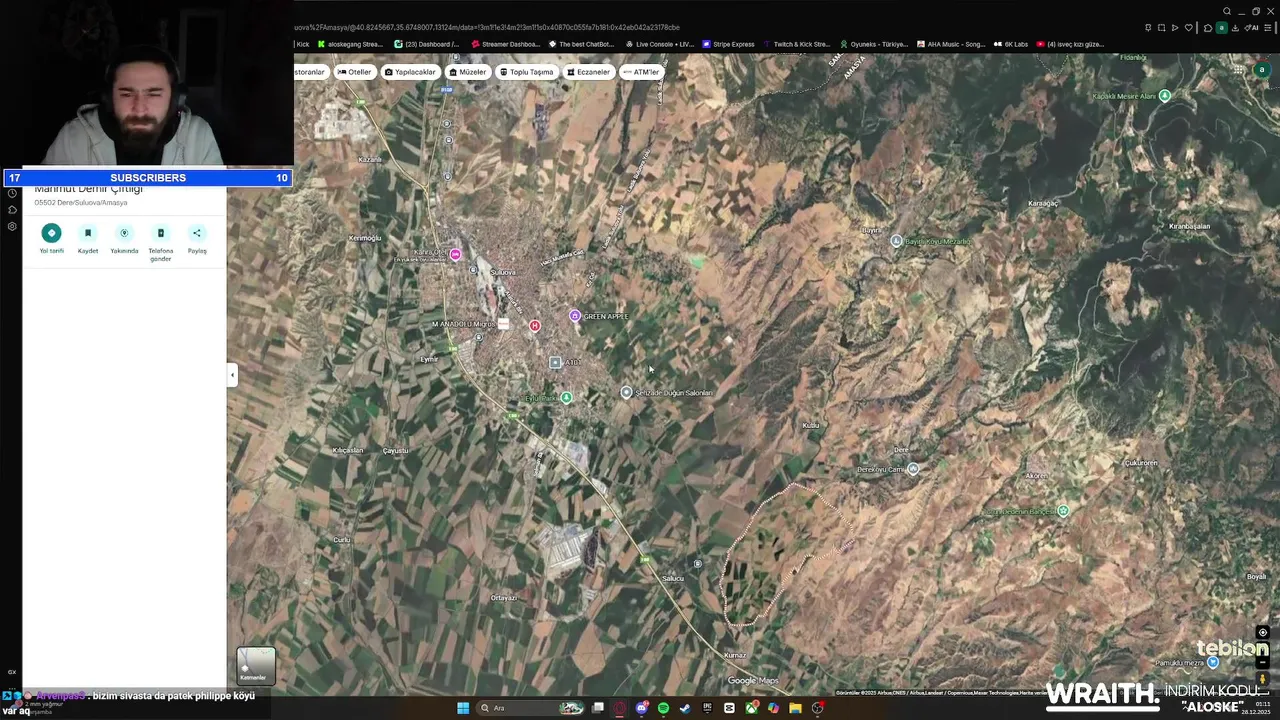Viewport: 1280px width, 720px height.
Task: Click the Saluca village label
Action: tap(673, 578)
